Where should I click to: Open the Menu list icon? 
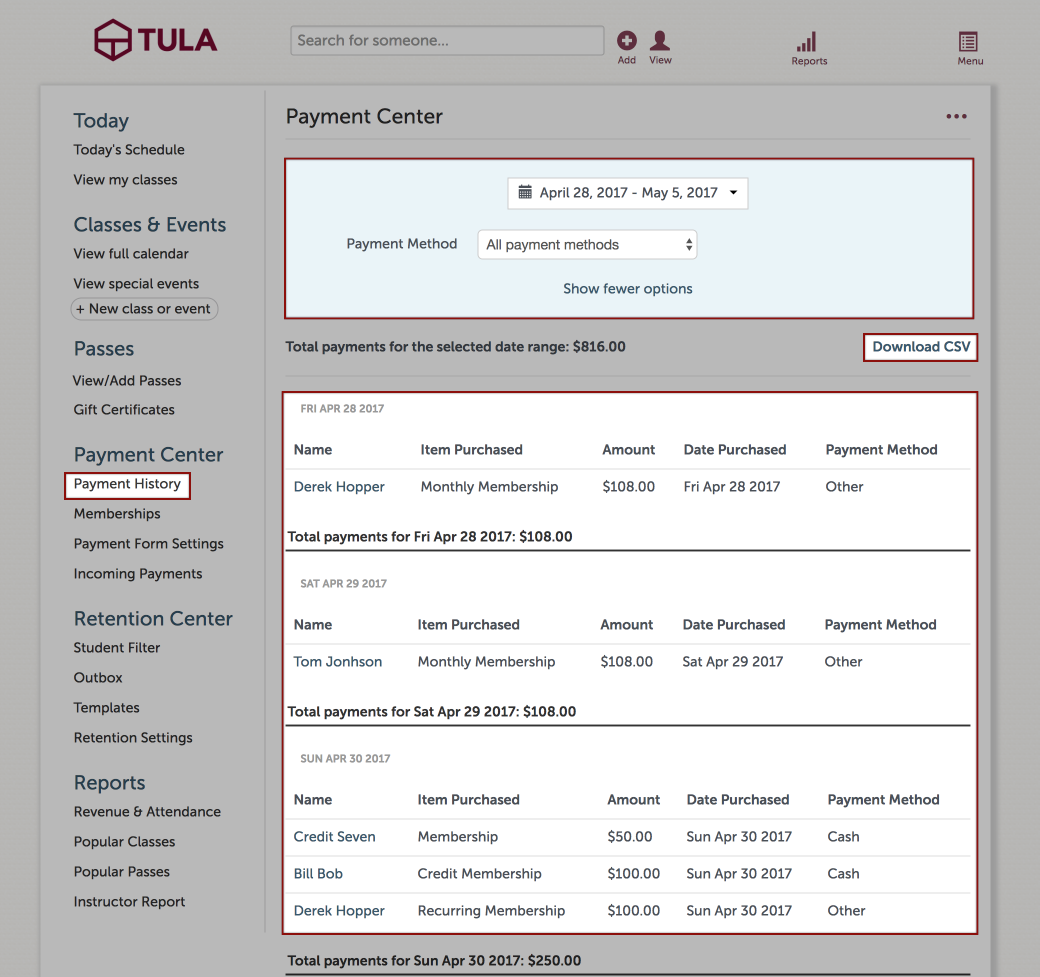point(968,42)
